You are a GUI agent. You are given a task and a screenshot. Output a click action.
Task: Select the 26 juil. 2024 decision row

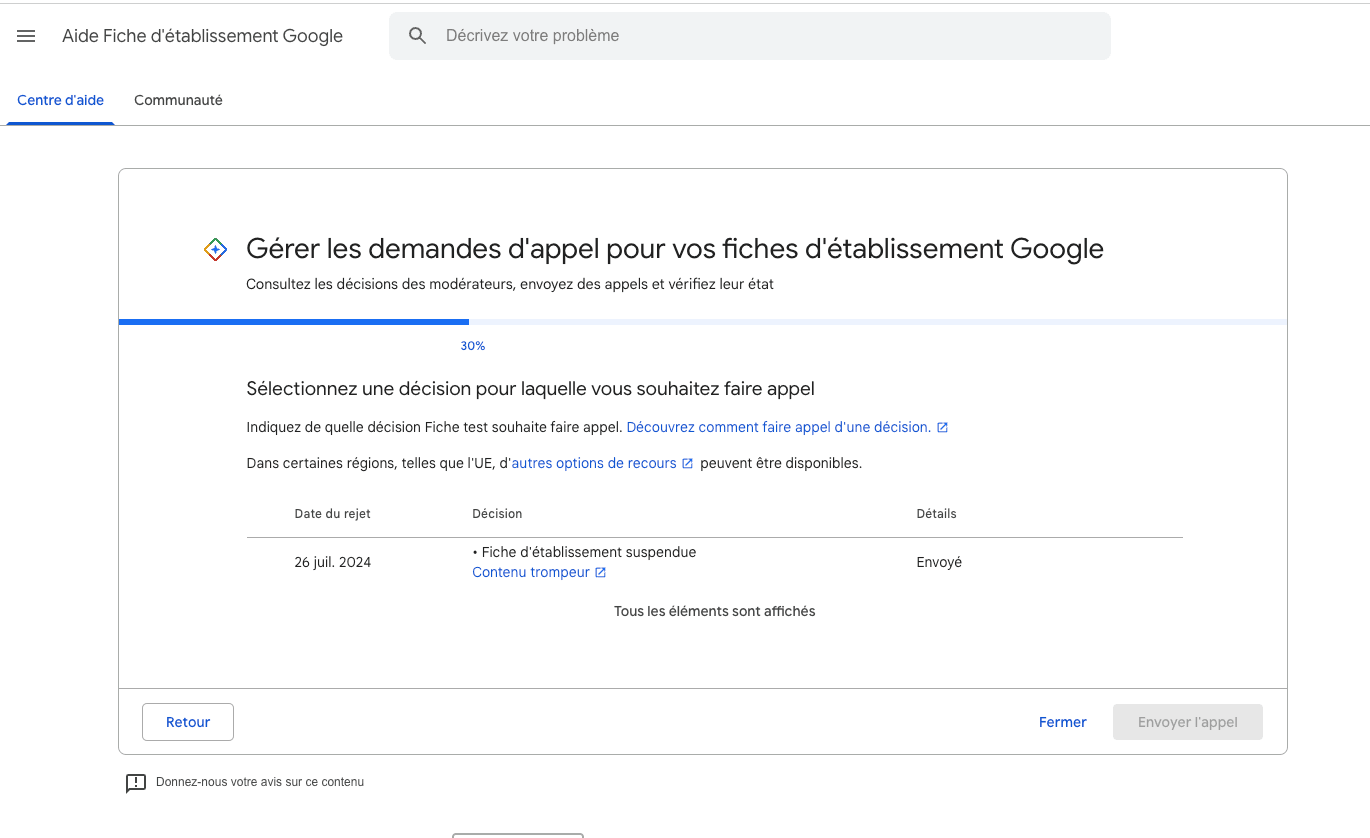[x=714, y=562]
